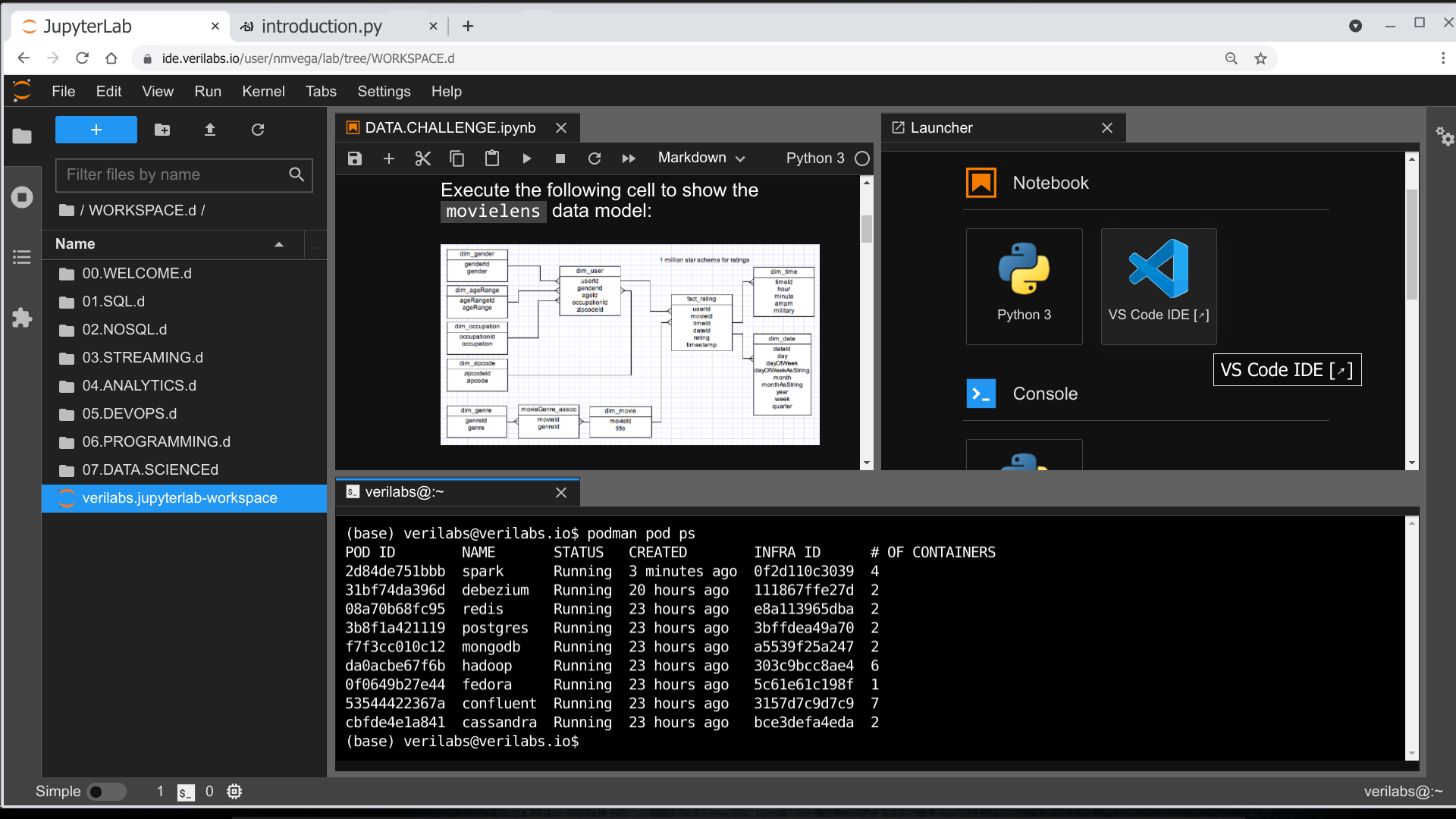Viewport: 1456px width, 819px height.
Task: Click WORKSPACE.d in the breadcrumb path
Action: (x=142, y=210)
